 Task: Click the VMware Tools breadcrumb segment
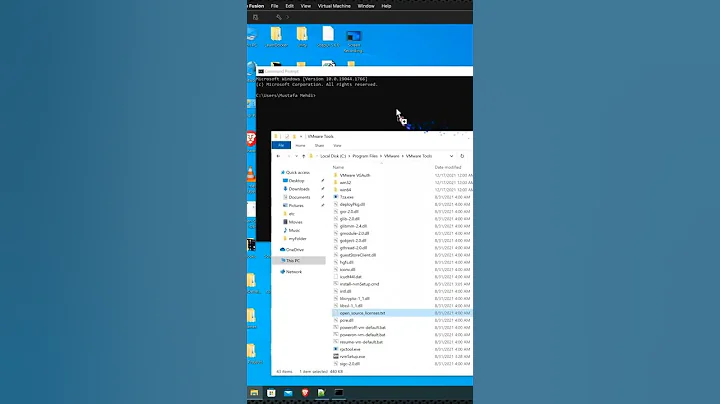(x=419, y=156)
